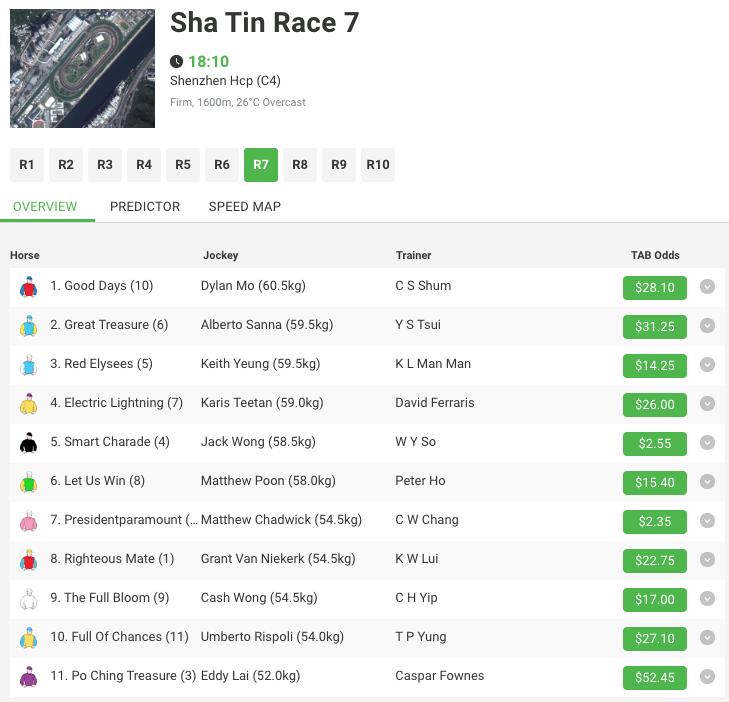Click the white silks icon for The Full Bloom

(x=28, y=599)
